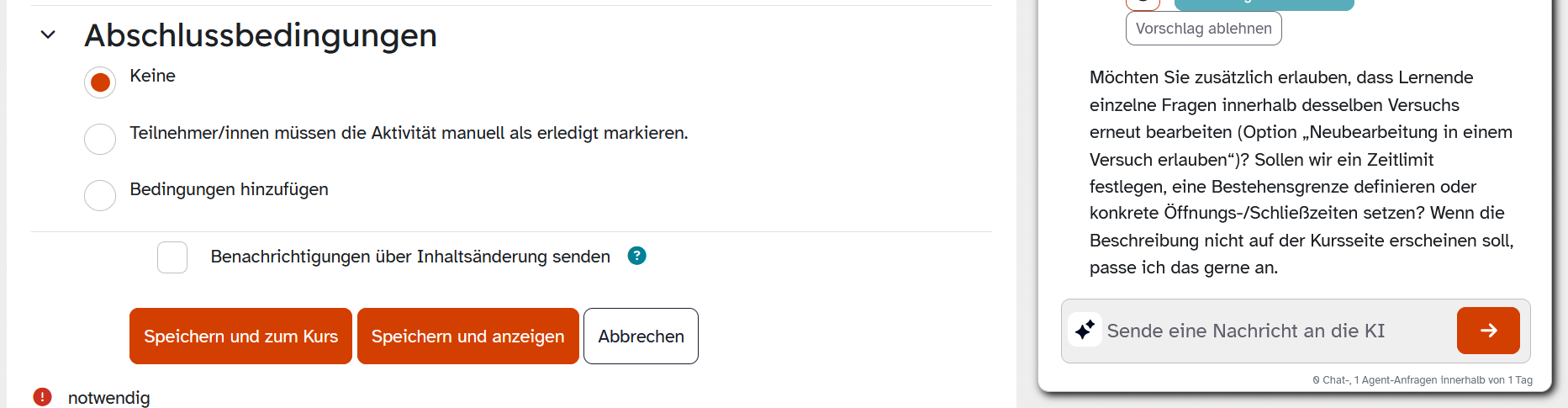Click the red notwendig exclamation icon
The width and height of the screenshot is (1568, 408).
pyautogui.click(x=42, y=397)
